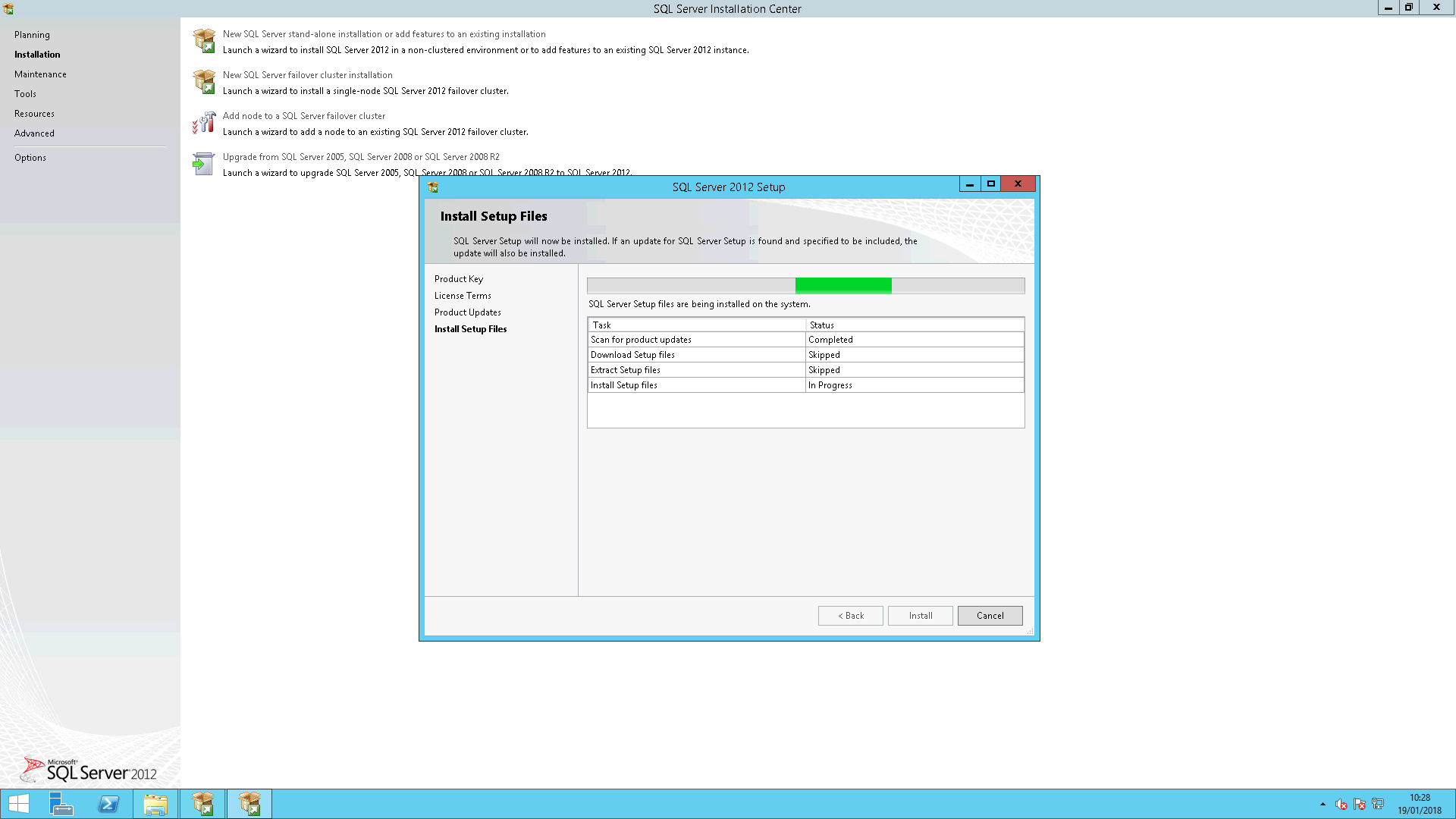The image size is (1456, 819).
Task: Open Upgrade from SQL Server 2005 link
Action: click(x=361, y=157)
